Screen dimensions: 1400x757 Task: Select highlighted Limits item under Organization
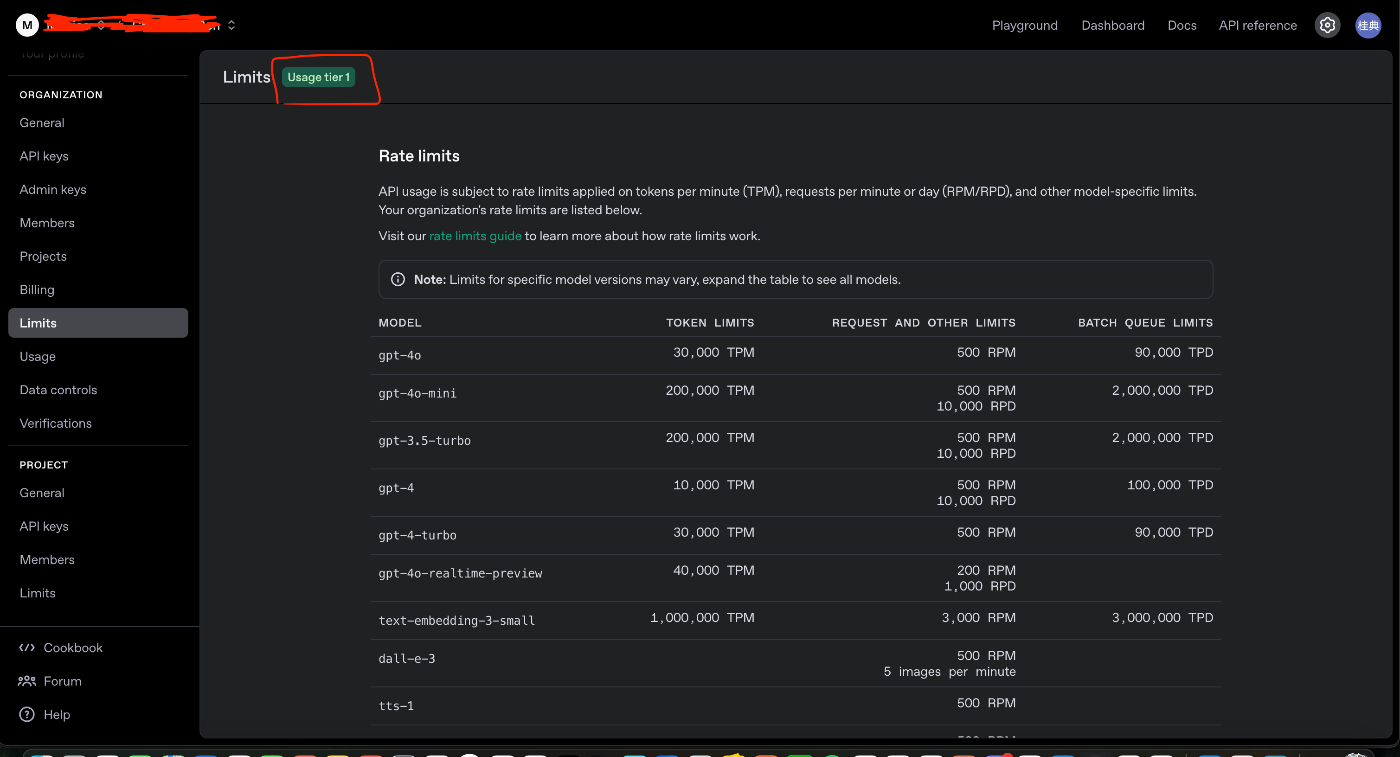[x=98, y=323]
